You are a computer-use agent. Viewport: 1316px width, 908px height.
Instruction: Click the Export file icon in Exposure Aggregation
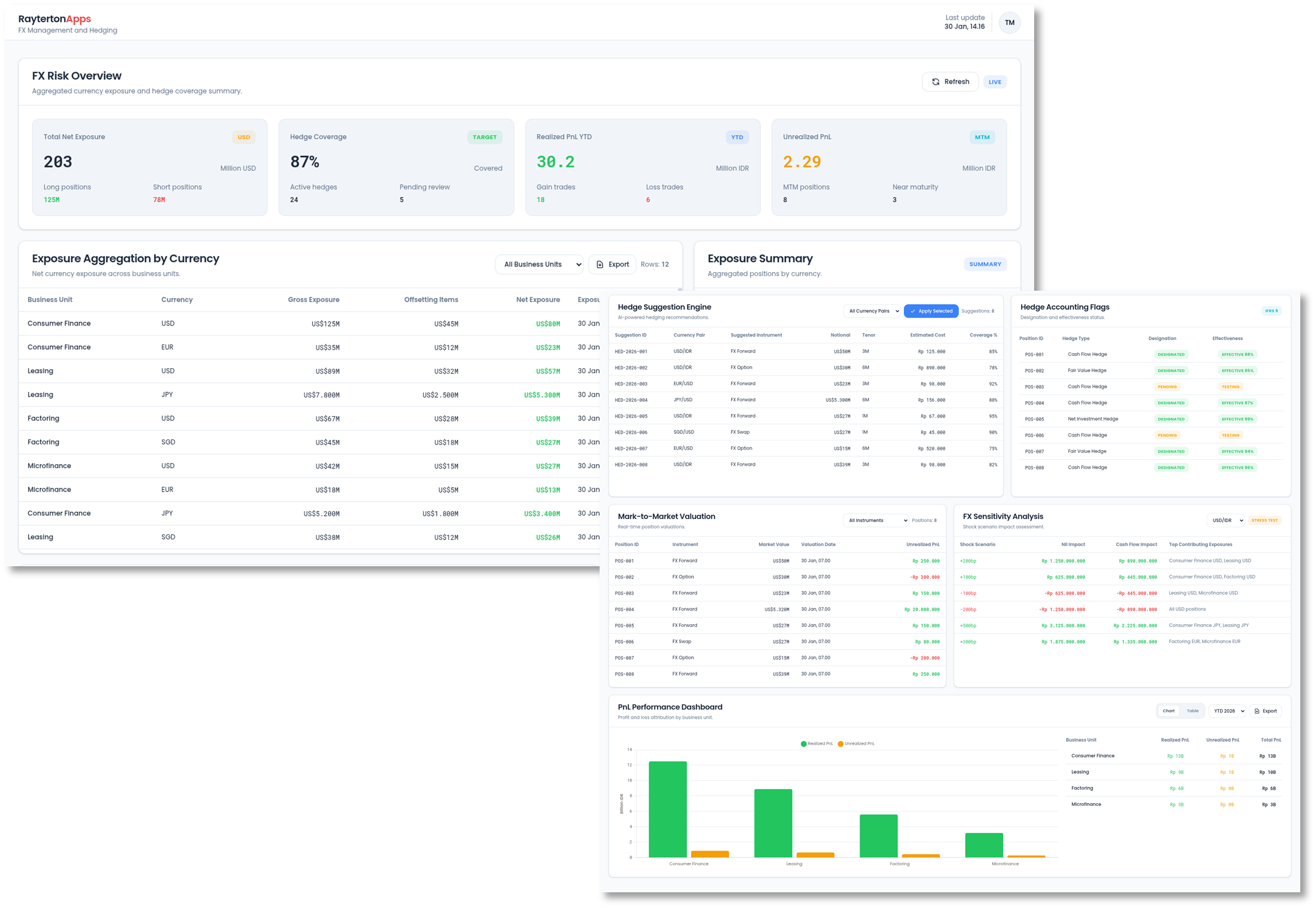coord(600,264)
